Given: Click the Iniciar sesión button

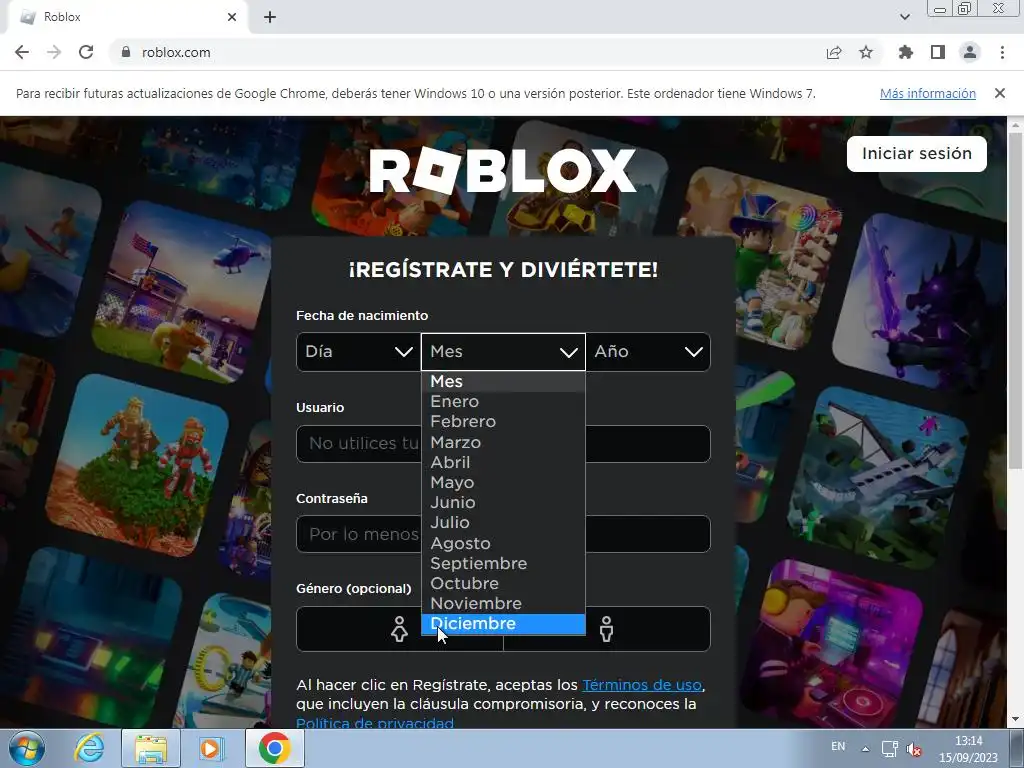Looking at the screenshot, I should 917,153.
